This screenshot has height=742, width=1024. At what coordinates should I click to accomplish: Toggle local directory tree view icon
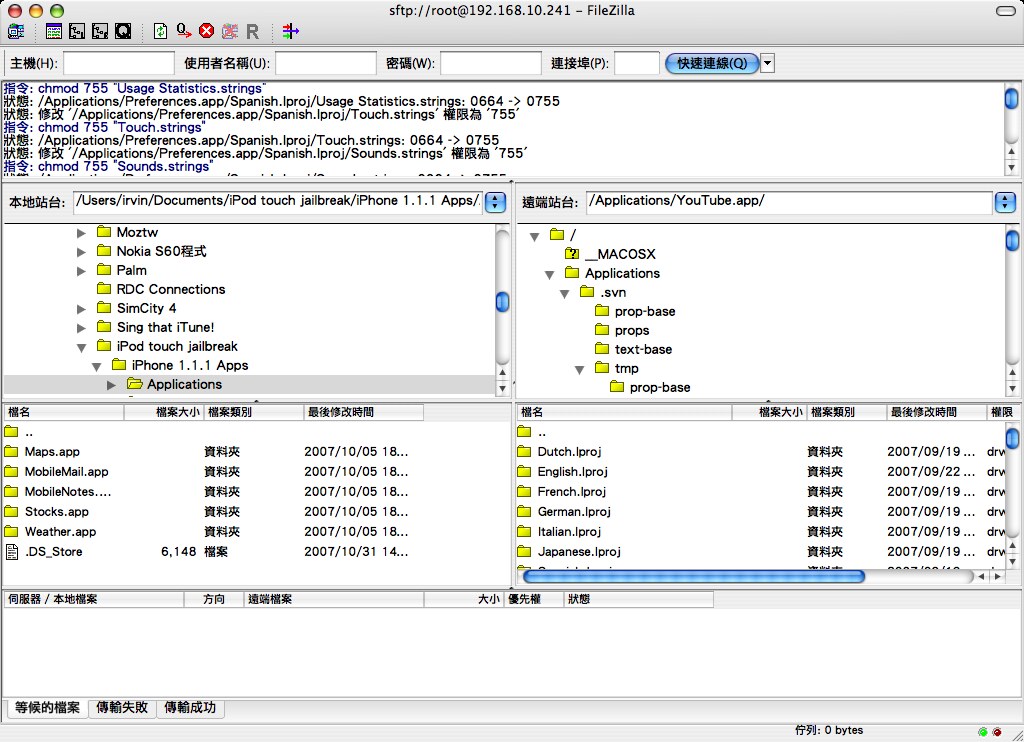coord(77,31)
